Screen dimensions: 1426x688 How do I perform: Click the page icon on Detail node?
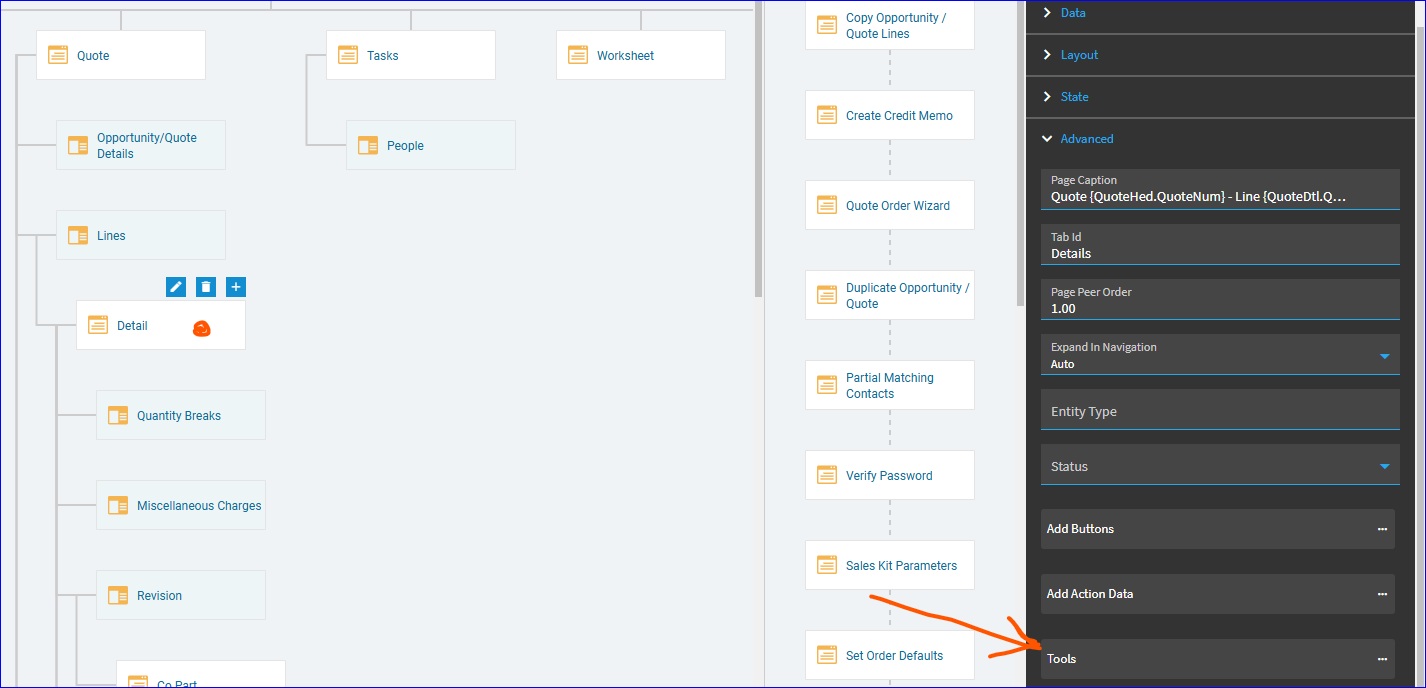pos(98,325)
